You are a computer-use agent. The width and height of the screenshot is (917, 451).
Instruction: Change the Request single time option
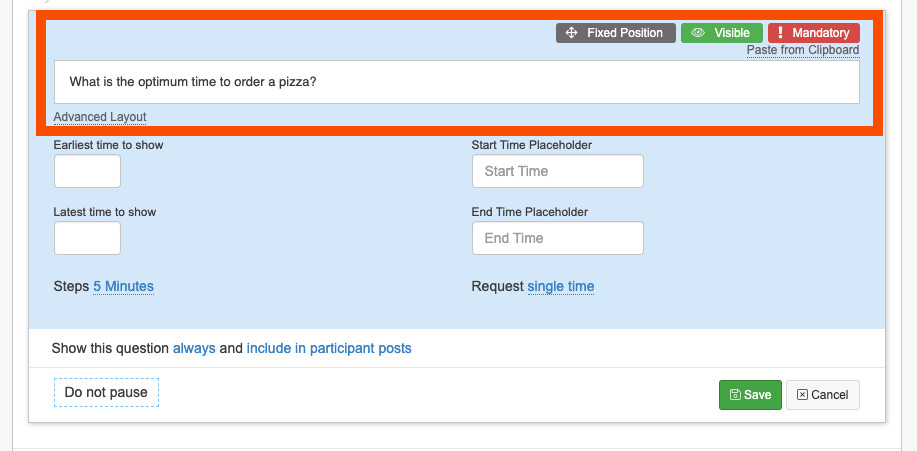561,286
